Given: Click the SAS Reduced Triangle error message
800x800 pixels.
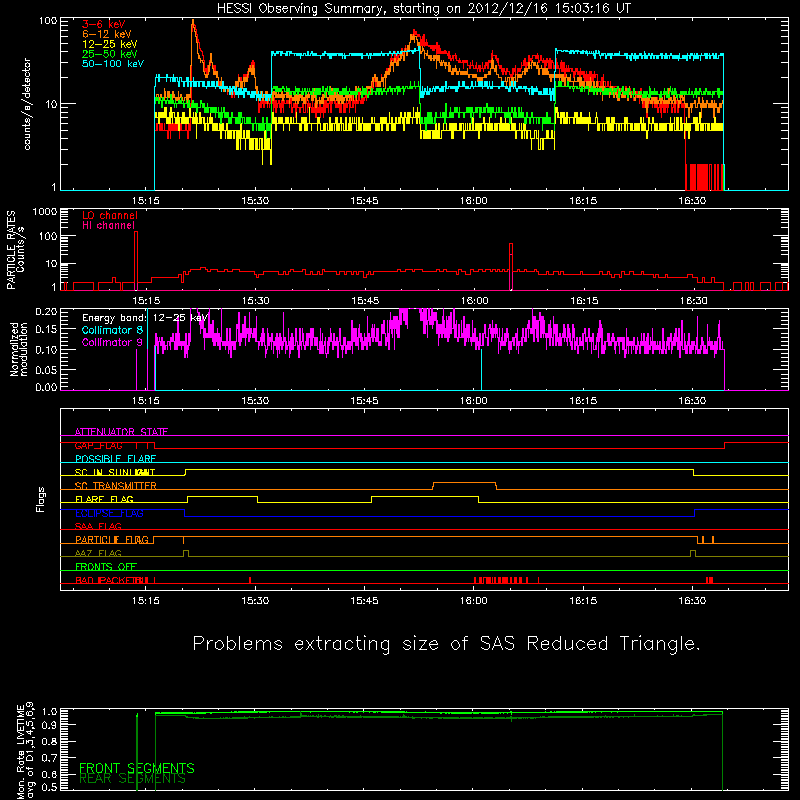Looking at the screenshot, I should coord(446,644).
